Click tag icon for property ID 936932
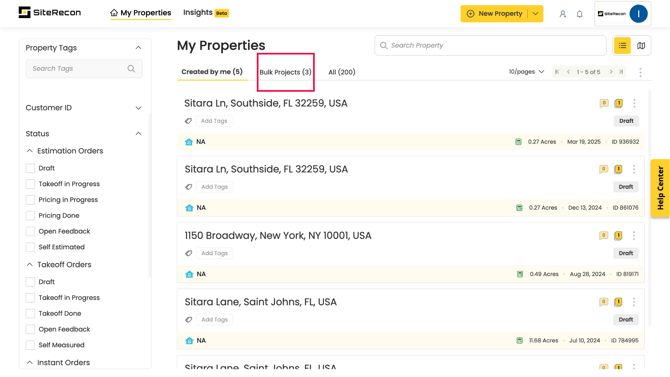This screenshot has width=670, height=377. [x=188, y=121]
